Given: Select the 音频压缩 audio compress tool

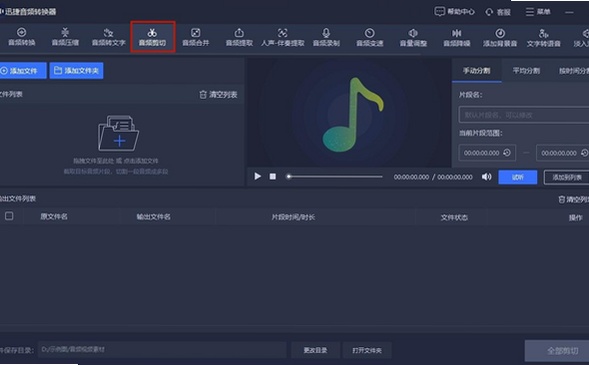Looking at the screenshot, I should 65,37.
